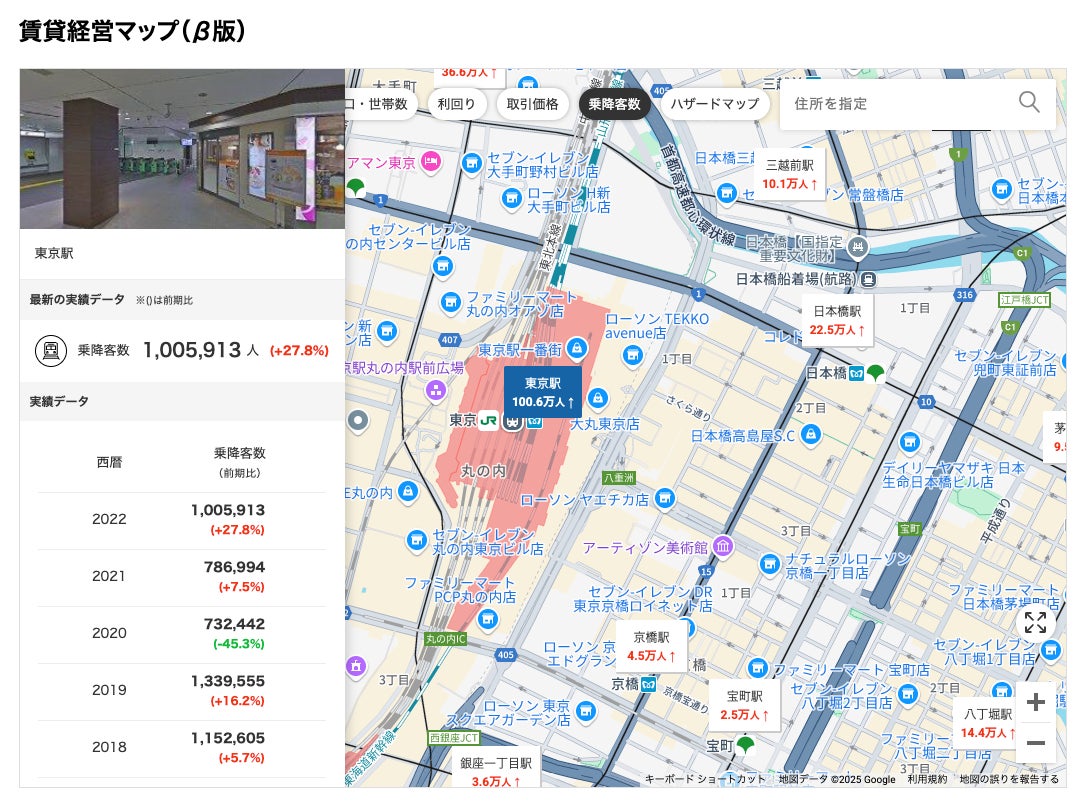This screenshot has height=809, width=1087.
Task: Click the 賃貸経営マップ(β版) page title
Action: coord(132,31)
